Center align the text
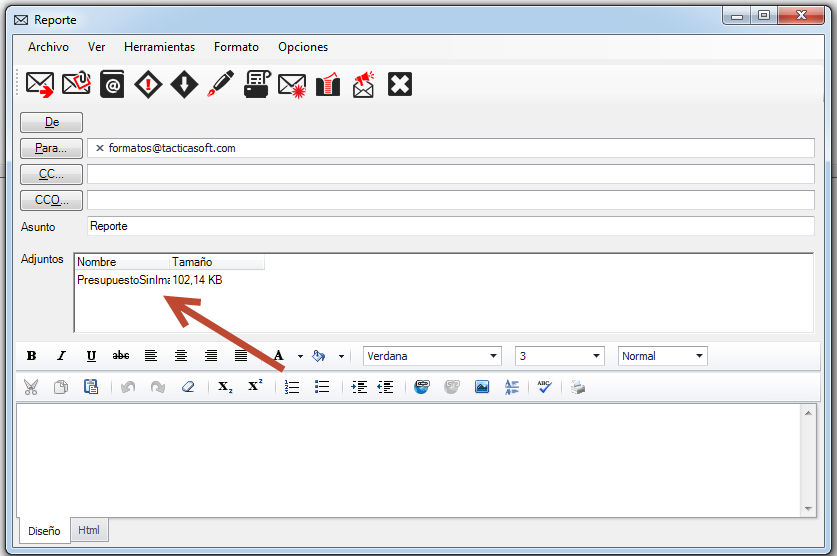Viewport: 837px width, 556px height. (181, 356)
